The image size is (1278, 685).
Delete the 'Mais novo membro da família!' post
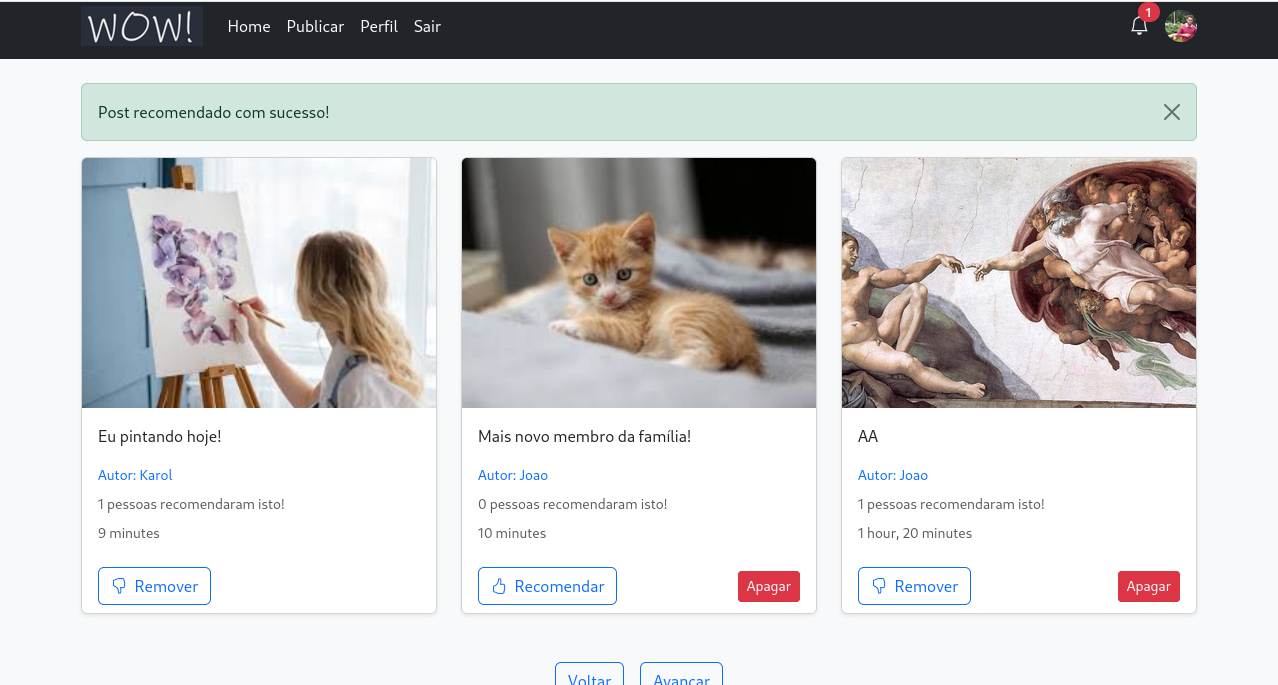(x=769, y=586)
